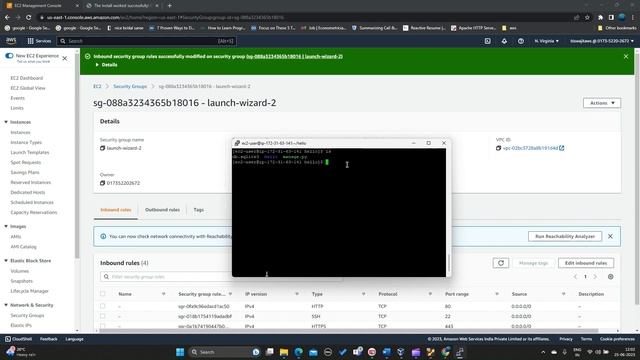
Task: Check the SSH port 22 rule checkbox
Action: click(102, 316)
